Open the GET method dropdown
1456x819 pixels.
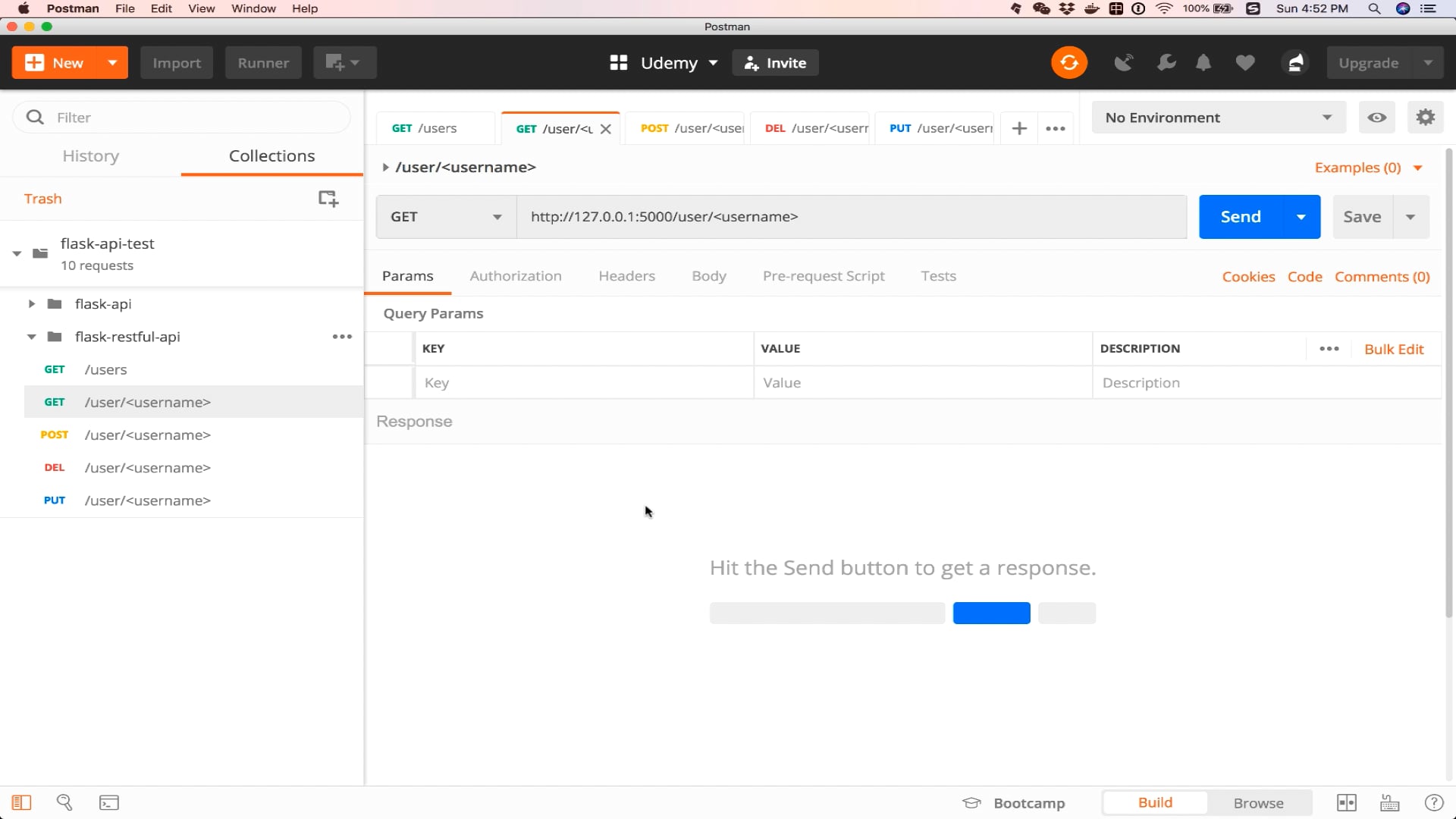446,217
